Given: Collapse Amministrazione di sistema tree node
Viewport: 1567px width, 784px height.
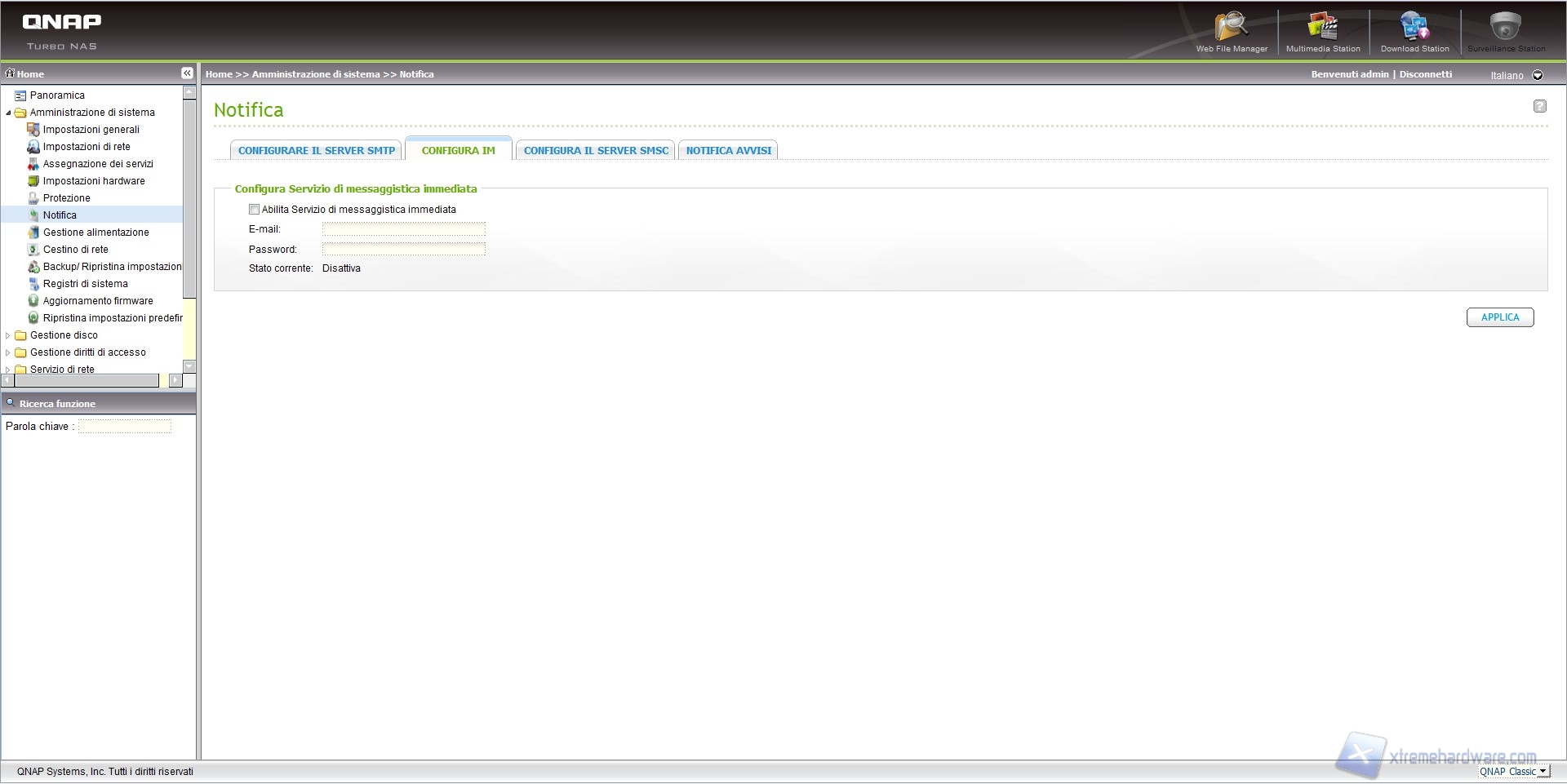Looking at the screenshot, I should 8,113.
